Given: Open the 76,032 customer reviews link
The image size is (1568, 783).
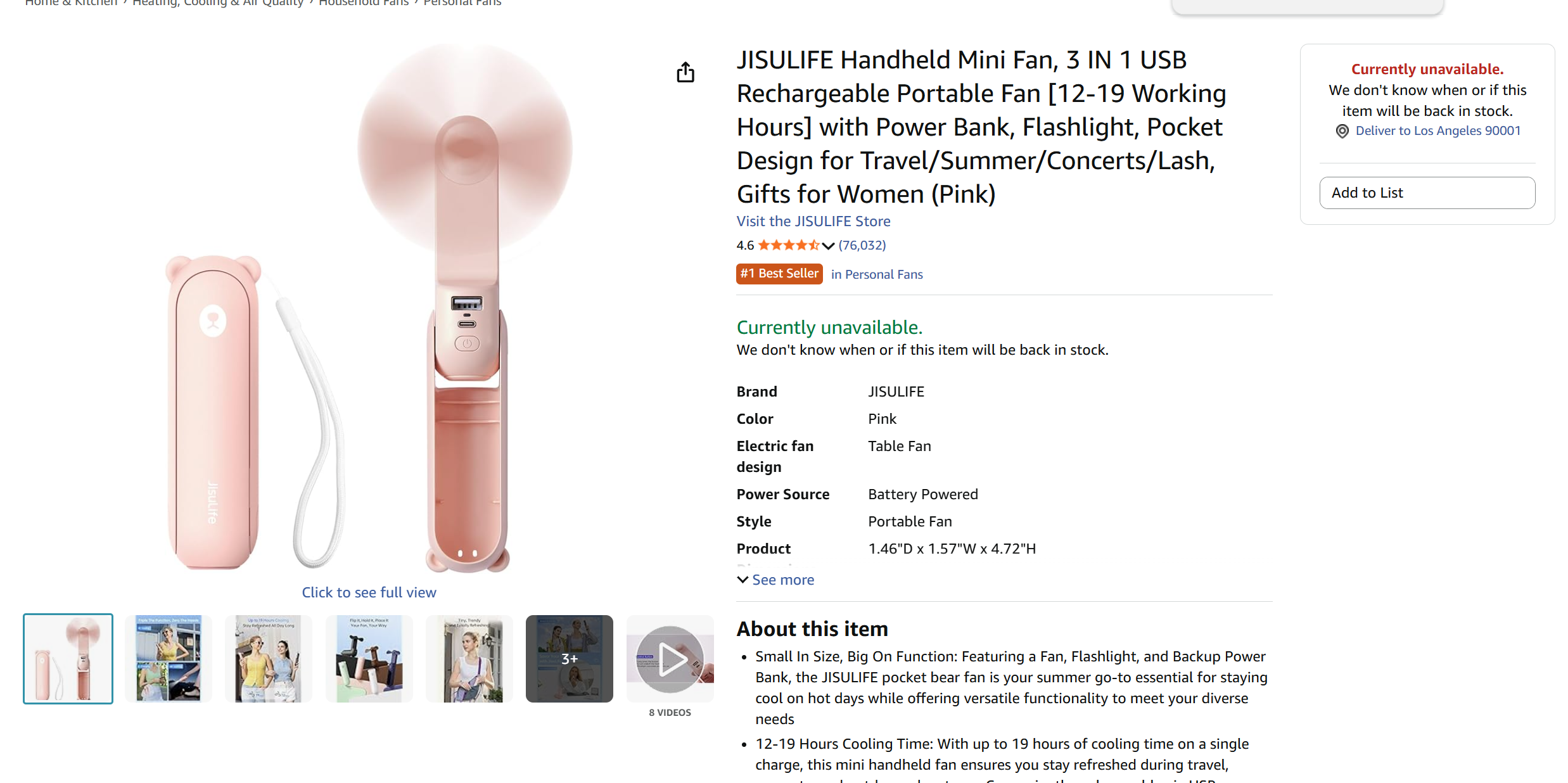Looking at the screenshot, I should pyautogui.click(x=862, y=245).
